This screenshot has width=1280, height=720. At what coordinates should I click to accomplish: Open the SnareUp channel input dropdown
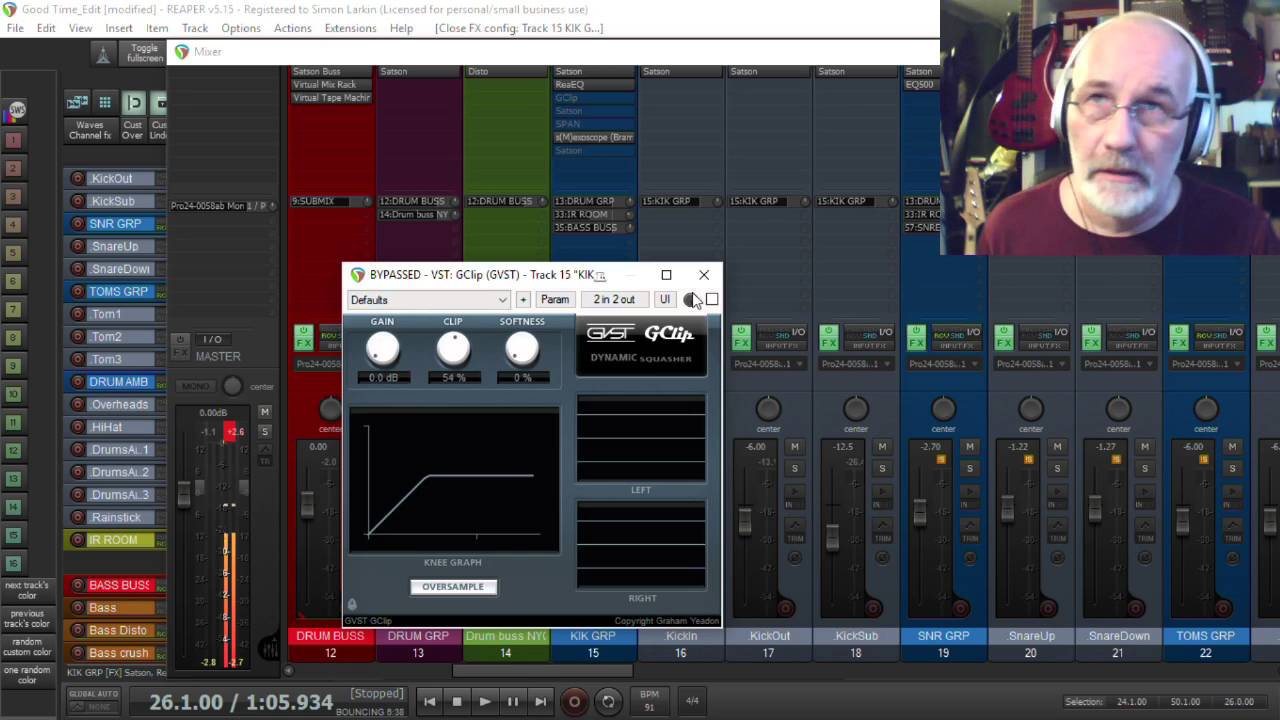point(1031,364)
